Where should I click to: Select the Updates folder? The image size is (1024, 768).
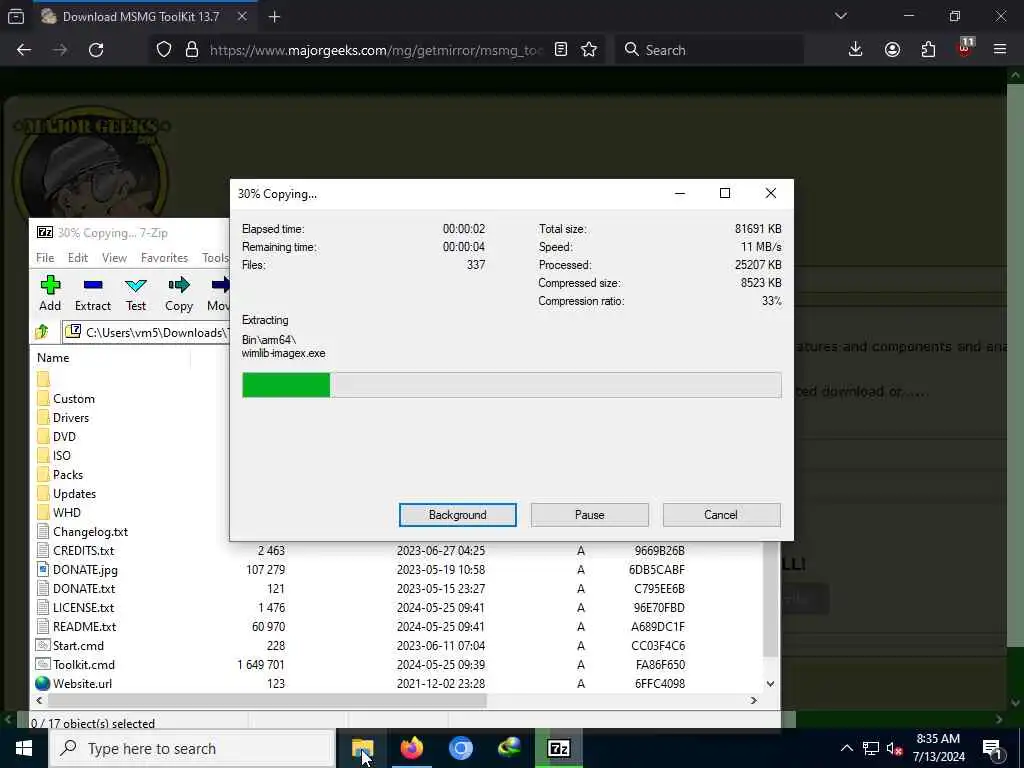pyautogui.click(x=74, y=494)
